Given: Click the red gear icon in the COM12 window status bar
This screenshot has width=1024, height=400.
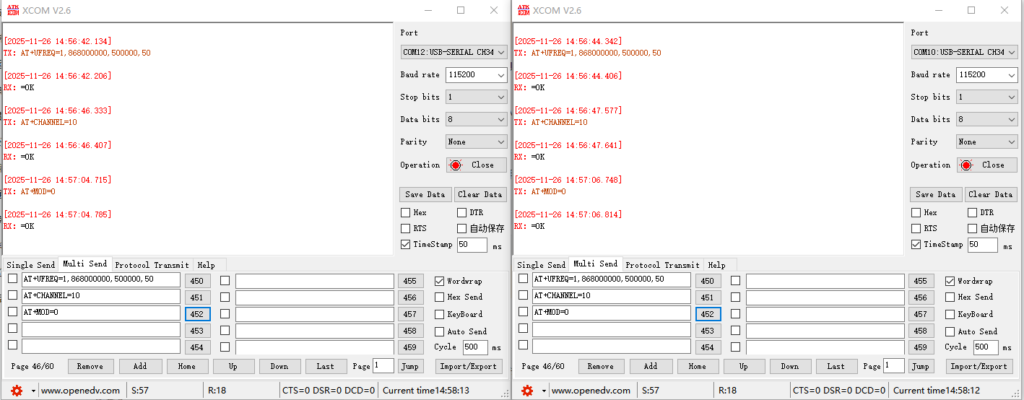Looking at the screenshot, I should [15, 390].
